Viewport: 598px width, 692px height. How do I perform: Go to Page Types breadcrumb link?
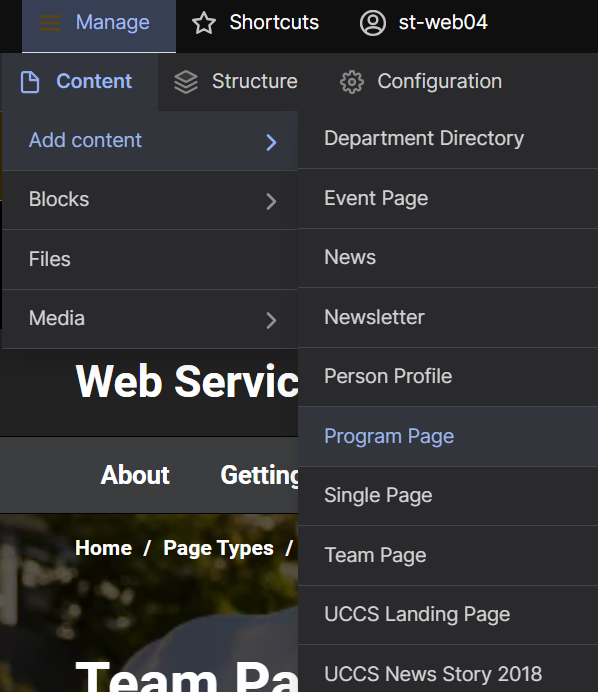click(218, 549)
